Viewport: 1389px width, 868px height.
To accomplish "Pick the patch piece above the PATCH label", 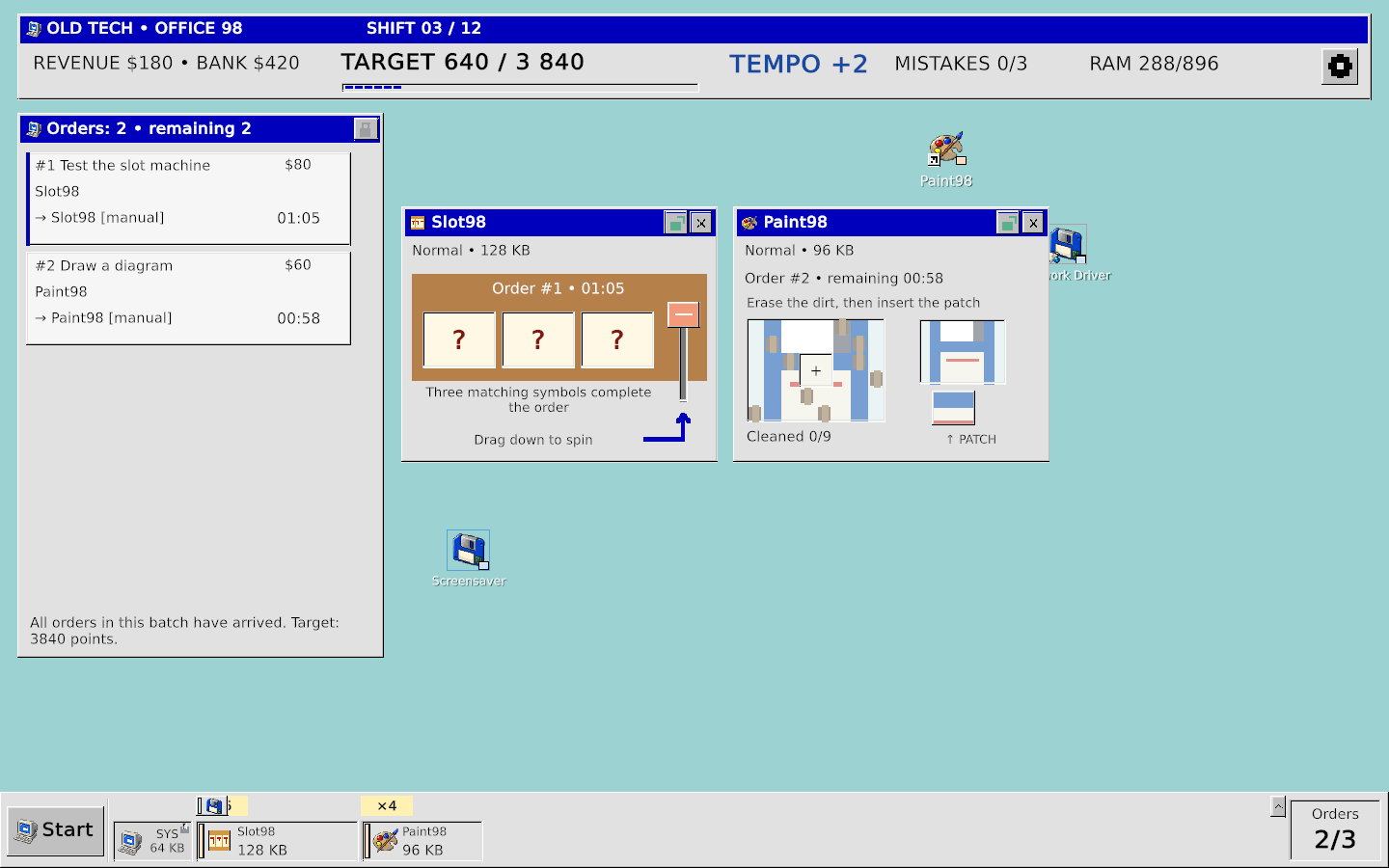I will pyautogui.click(x=953, y=408).
